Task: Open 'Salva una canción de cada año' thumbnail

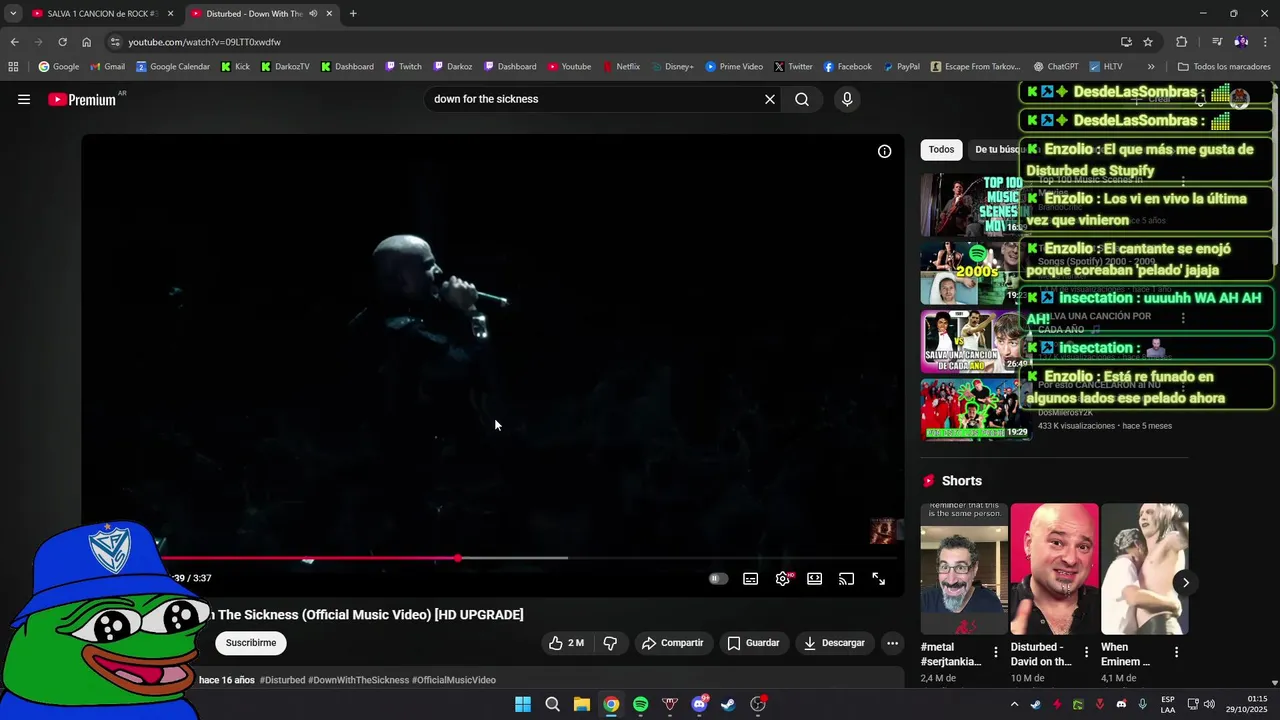Action: (974, 341)
